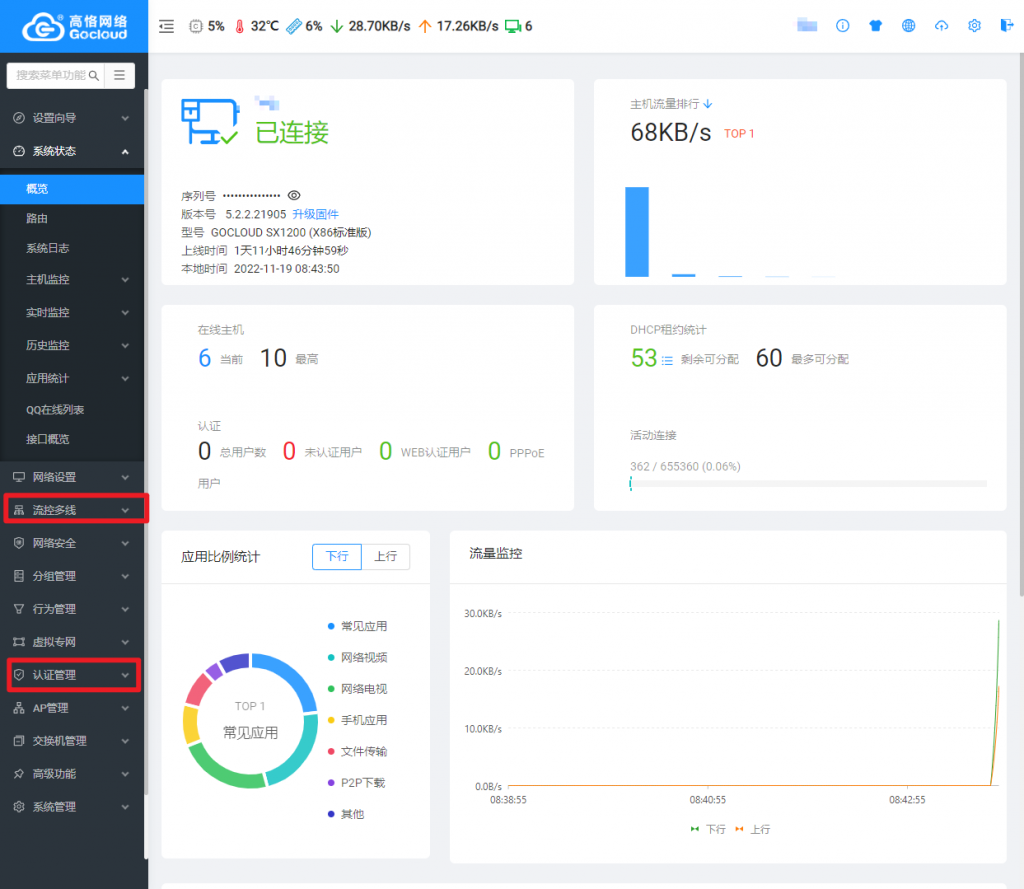This screenshot has height=889, width=1024.
Task: Select 下行 in app ratio statistics
Action: pos(336,557)
